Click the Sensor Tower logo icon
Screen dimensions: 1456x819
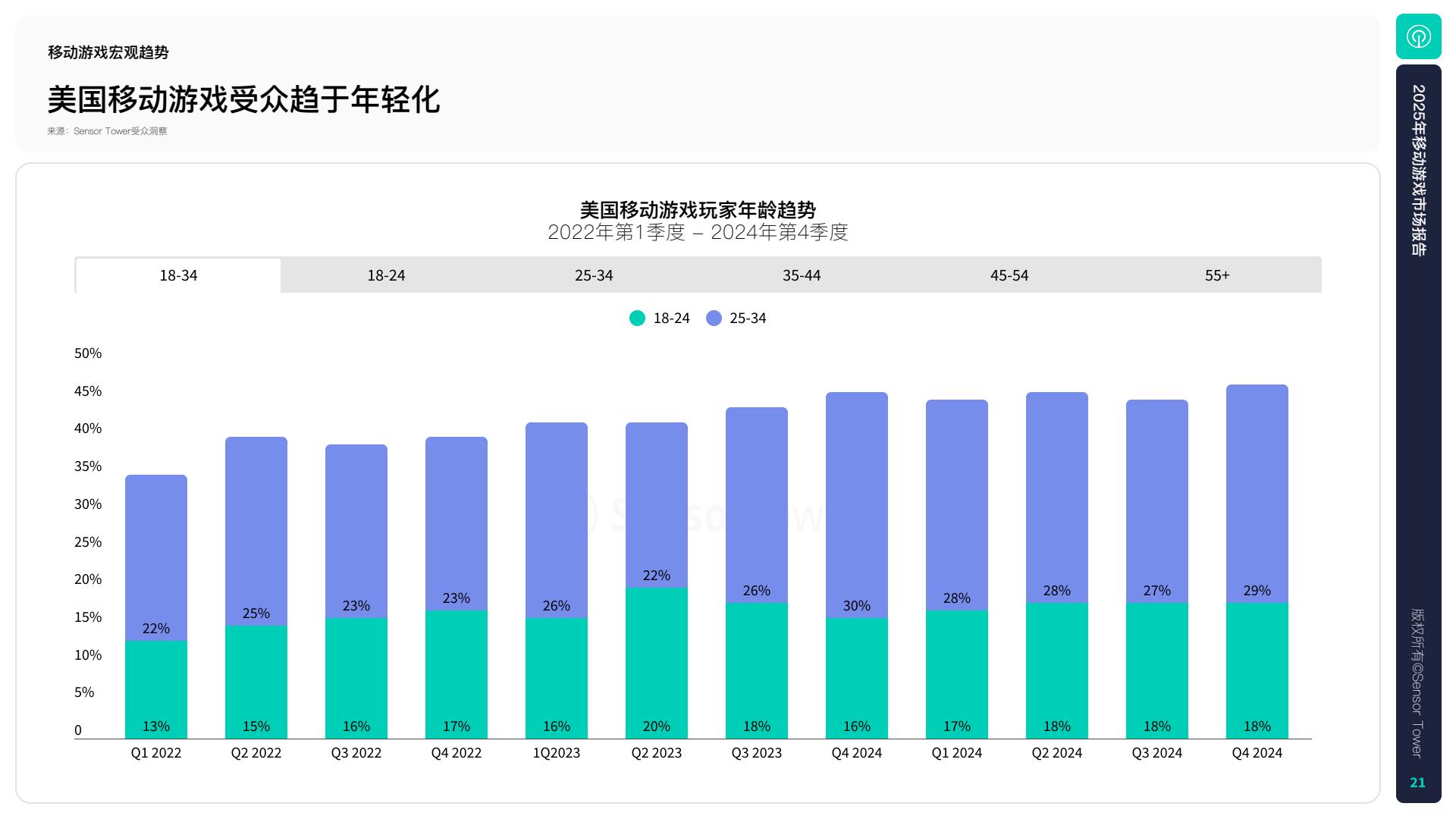(x=1418, y=36)
